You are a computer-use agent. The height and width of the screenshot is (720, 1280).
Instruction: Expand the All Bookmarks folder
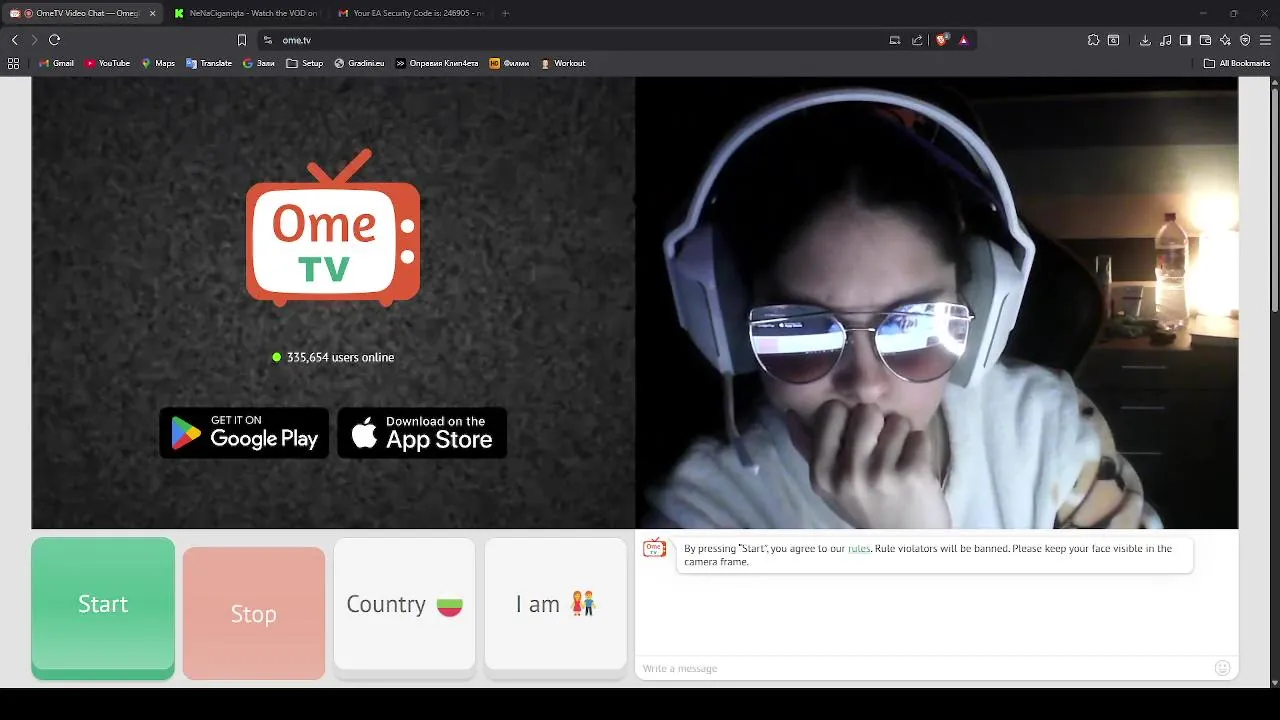click(x=1237, y=63)
